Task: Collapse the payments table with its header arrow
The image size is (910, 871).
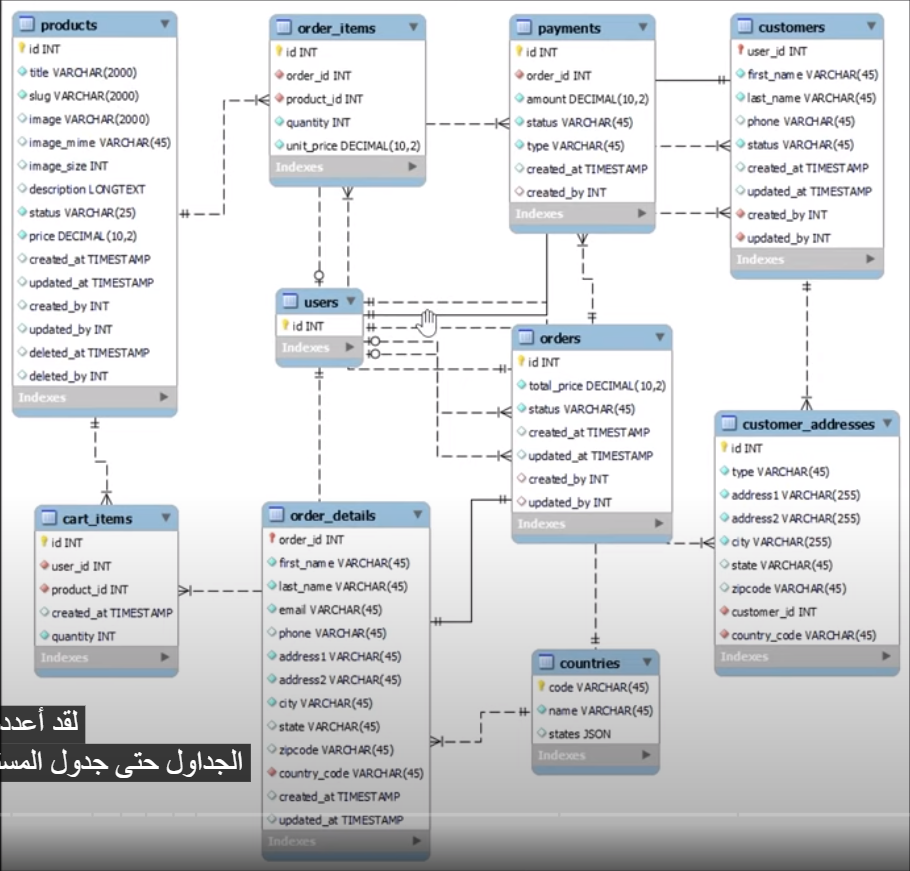Action: 642,29
